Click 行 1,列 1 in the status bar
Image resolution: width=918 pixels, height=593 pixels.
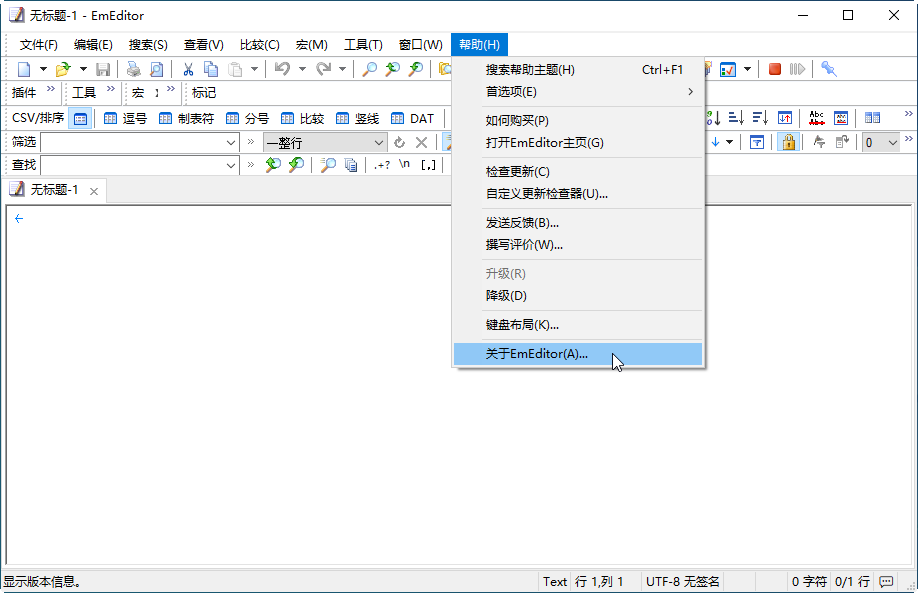[x=599, y=582]
